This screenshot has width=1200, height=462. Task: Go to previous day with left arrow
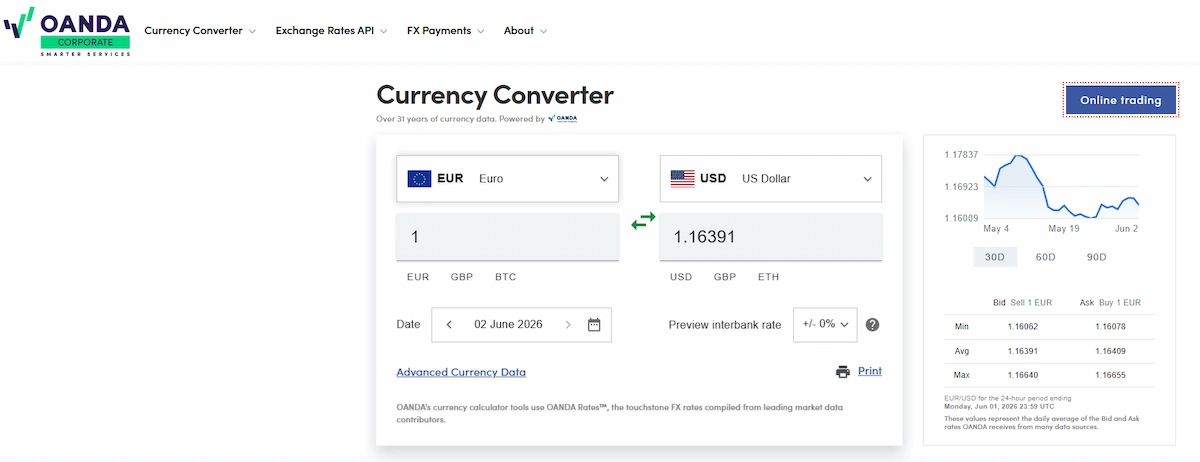450,324
